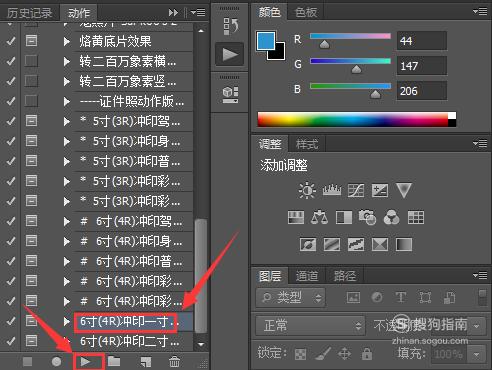Switch to the 色板 tab
492x370 pixels.
coord(306,12)
